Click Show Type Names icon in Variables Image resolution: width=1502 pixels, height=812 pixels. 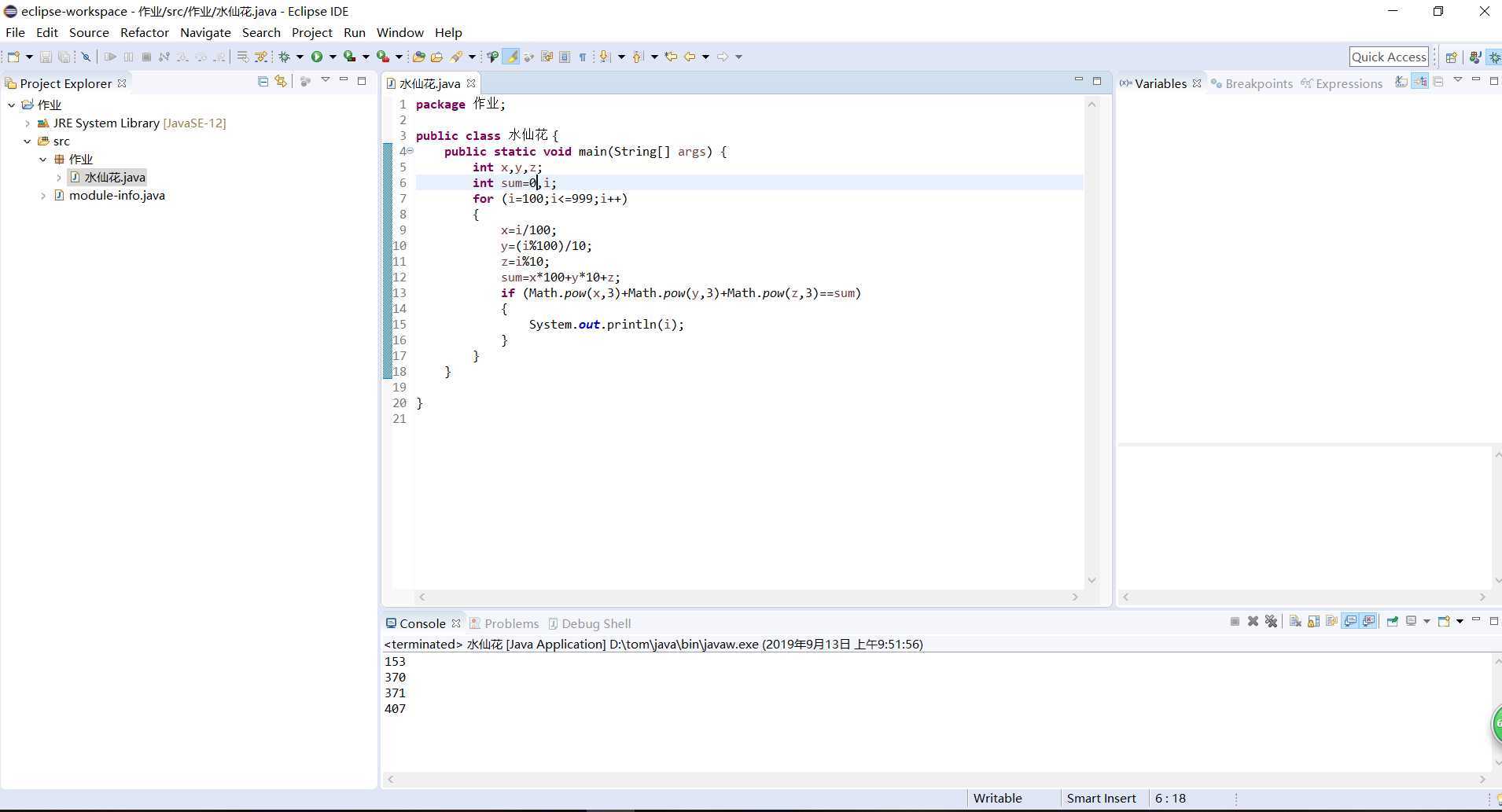[x=1401, y=81]
